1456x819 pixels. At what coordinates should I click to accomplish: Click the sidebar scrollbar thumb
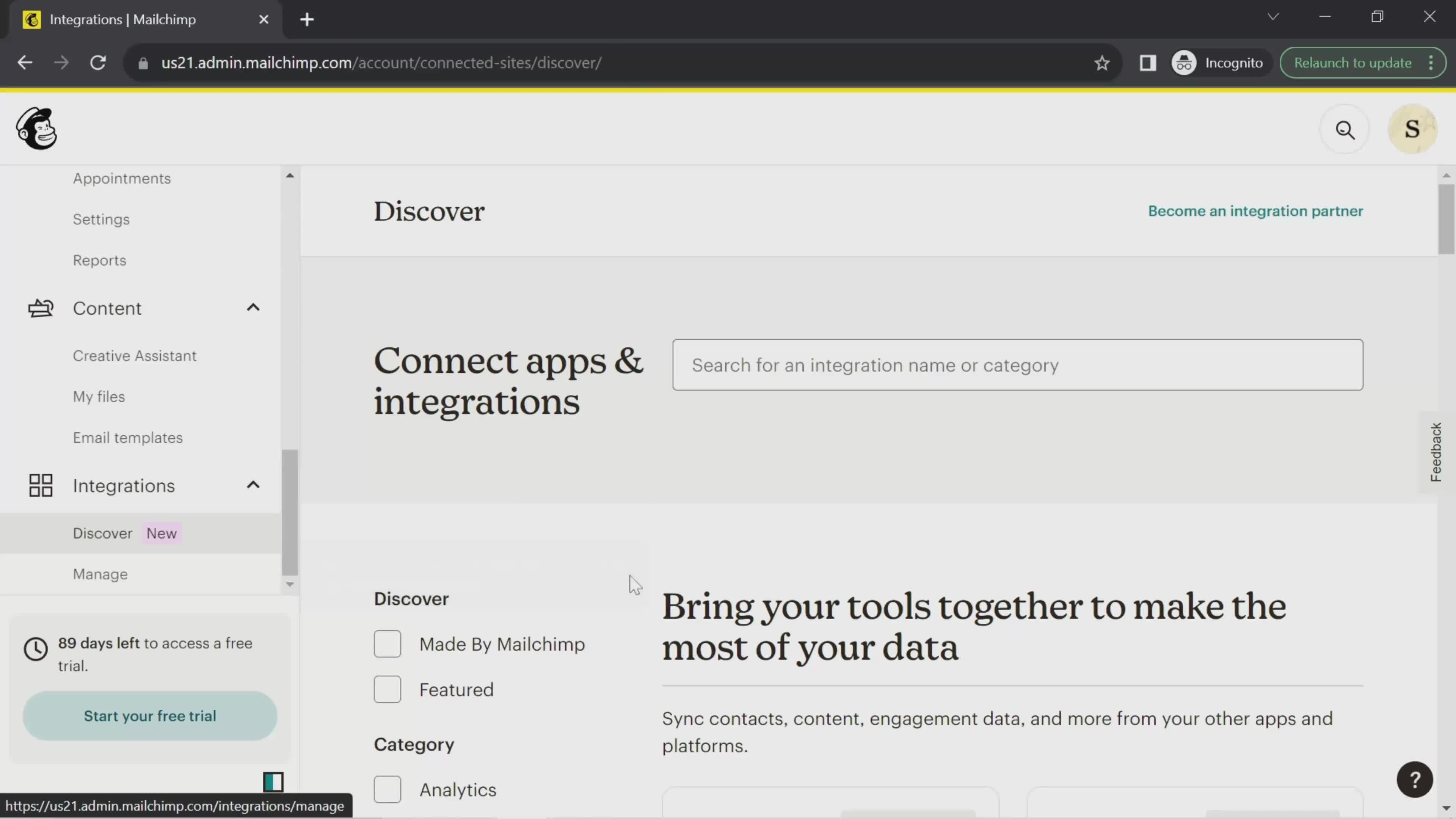pyautogui.click(x=290, y=513)
